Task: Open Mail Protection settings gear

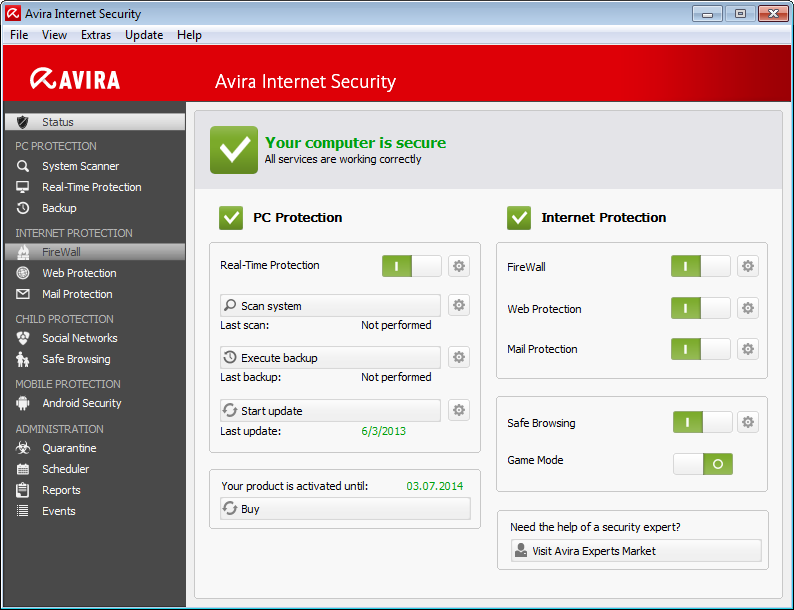Action: (x=747, y=349)
